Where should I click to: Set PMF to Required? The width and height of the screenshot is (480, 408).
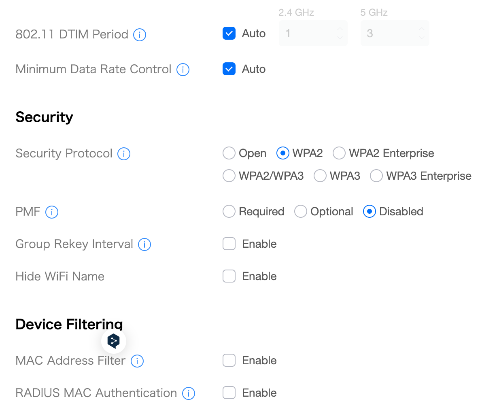[229, 211]
